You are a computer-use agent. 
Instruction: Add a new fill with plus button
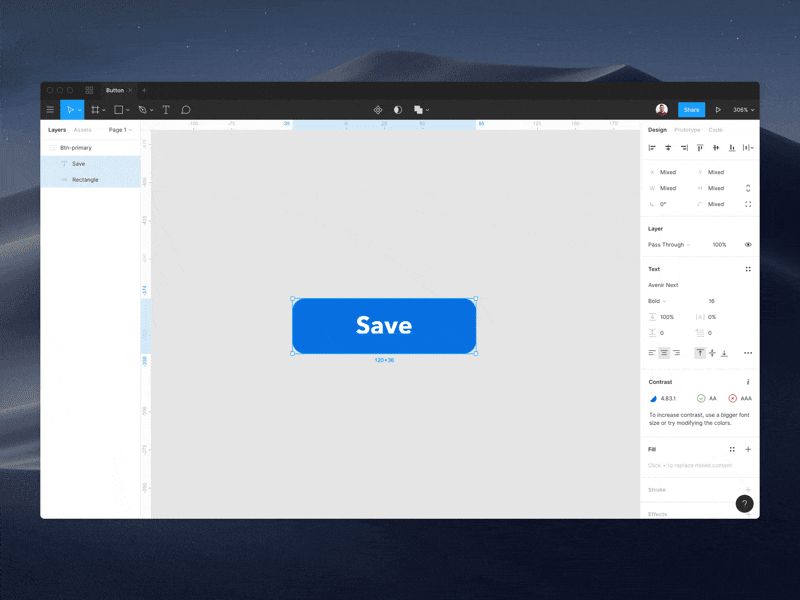[x=748, y=450]
